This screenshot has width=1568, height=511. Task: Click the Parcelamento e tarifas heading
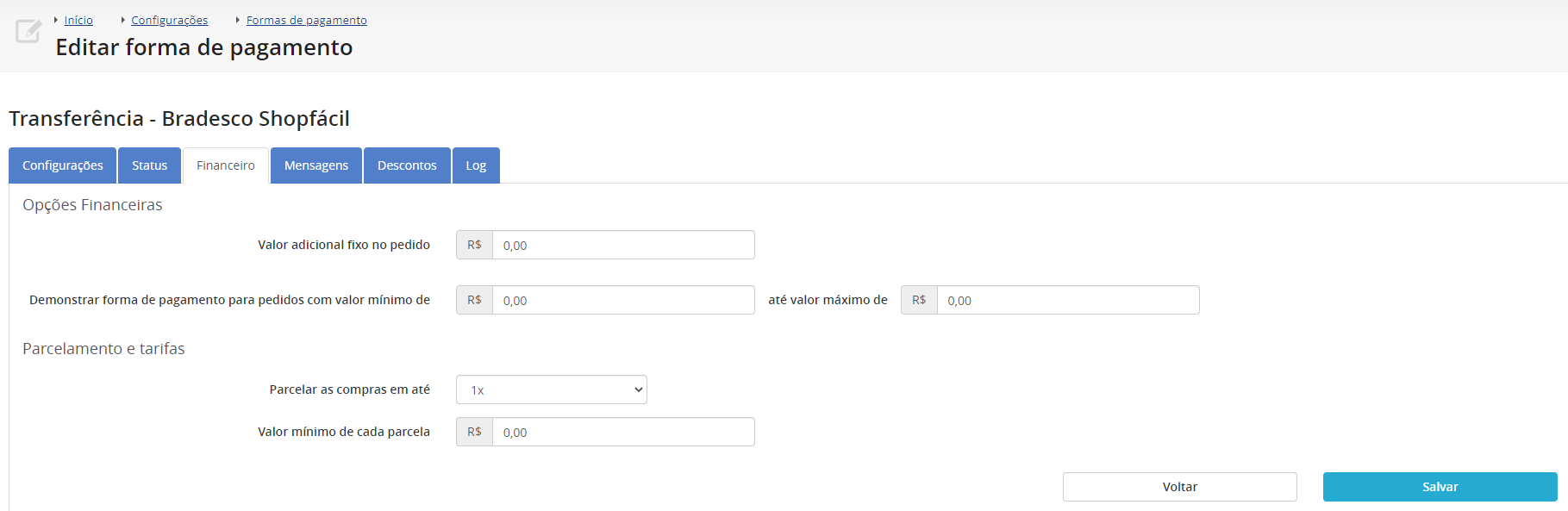[x=103, y=349]
